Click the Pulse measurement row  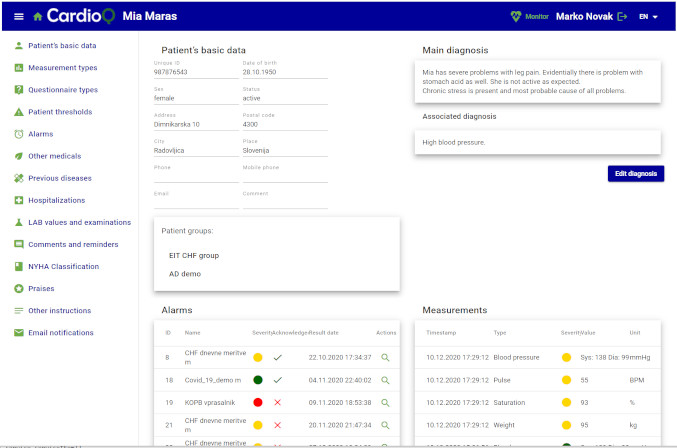[x=538, y=380]
